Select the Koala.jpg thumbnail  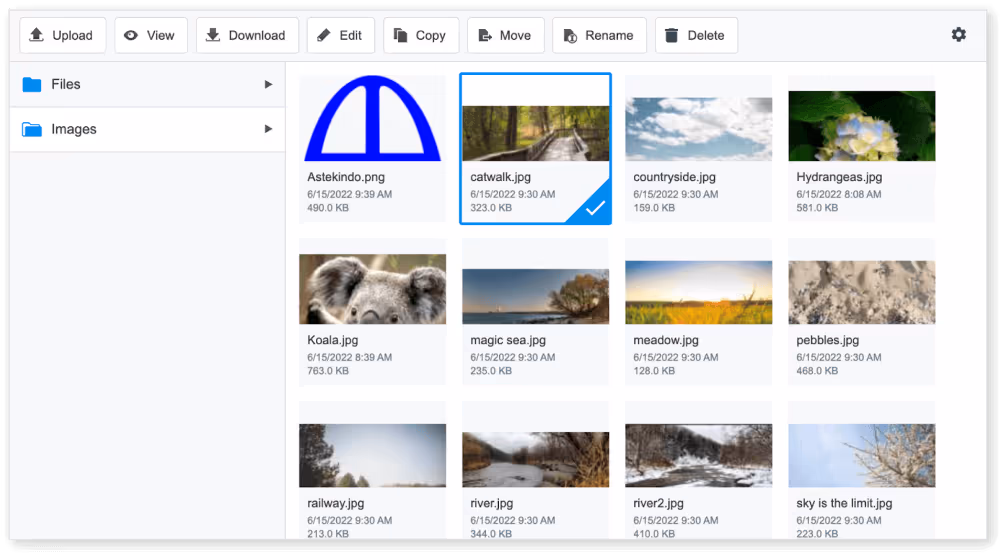tap(372, 289)
